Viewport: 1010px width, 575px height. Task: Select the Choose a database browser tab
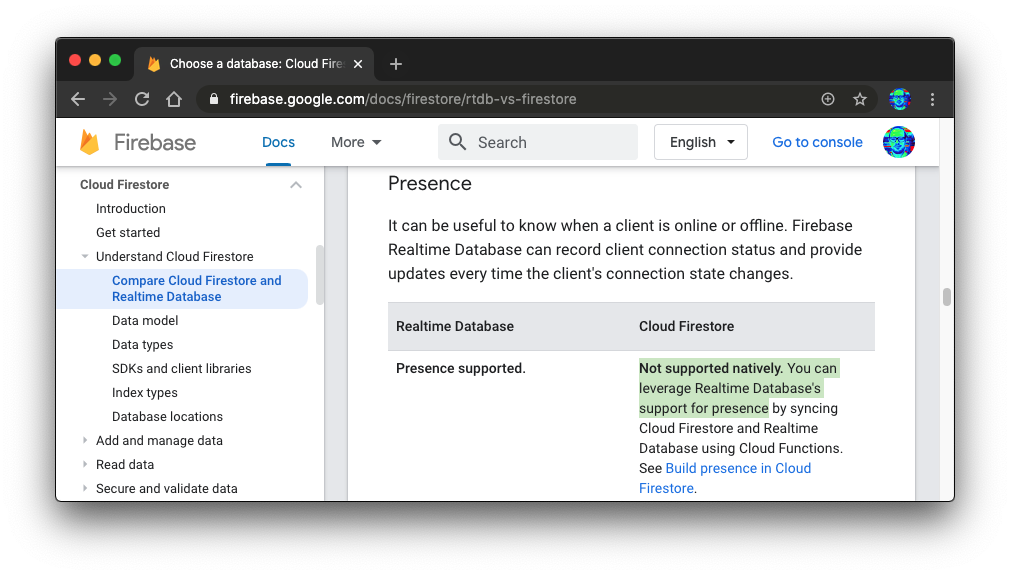pos(254,64)
